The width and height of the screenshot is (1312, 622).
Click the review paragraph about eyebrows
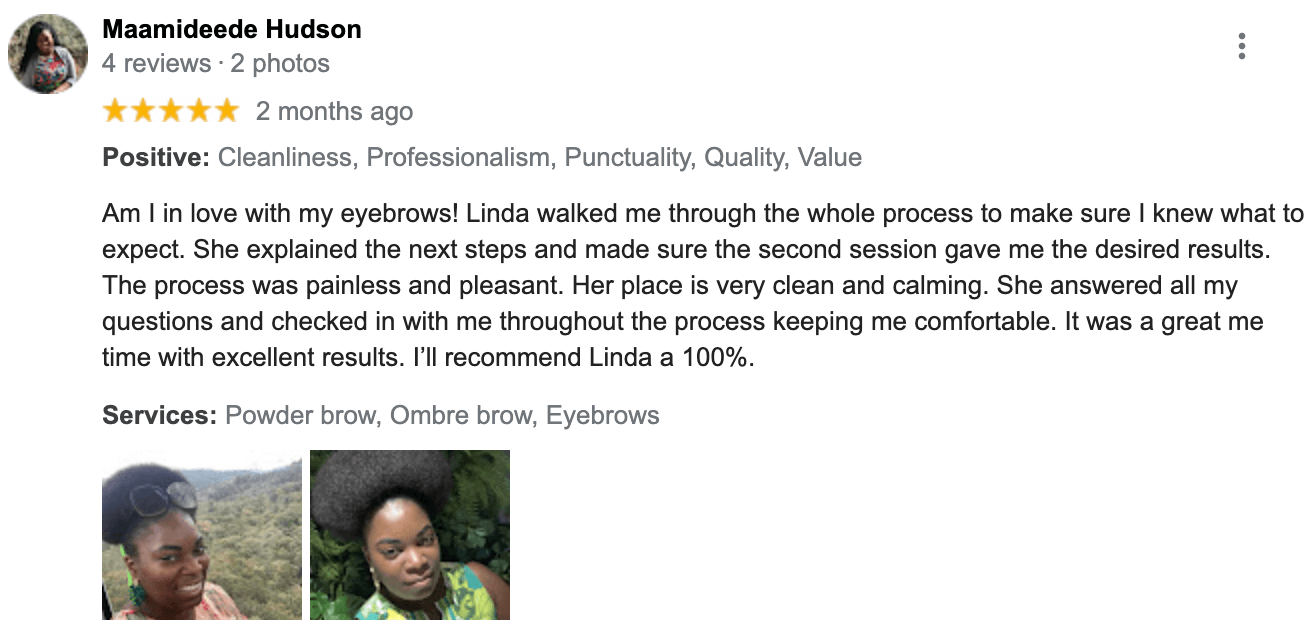[x=680, y=285]
